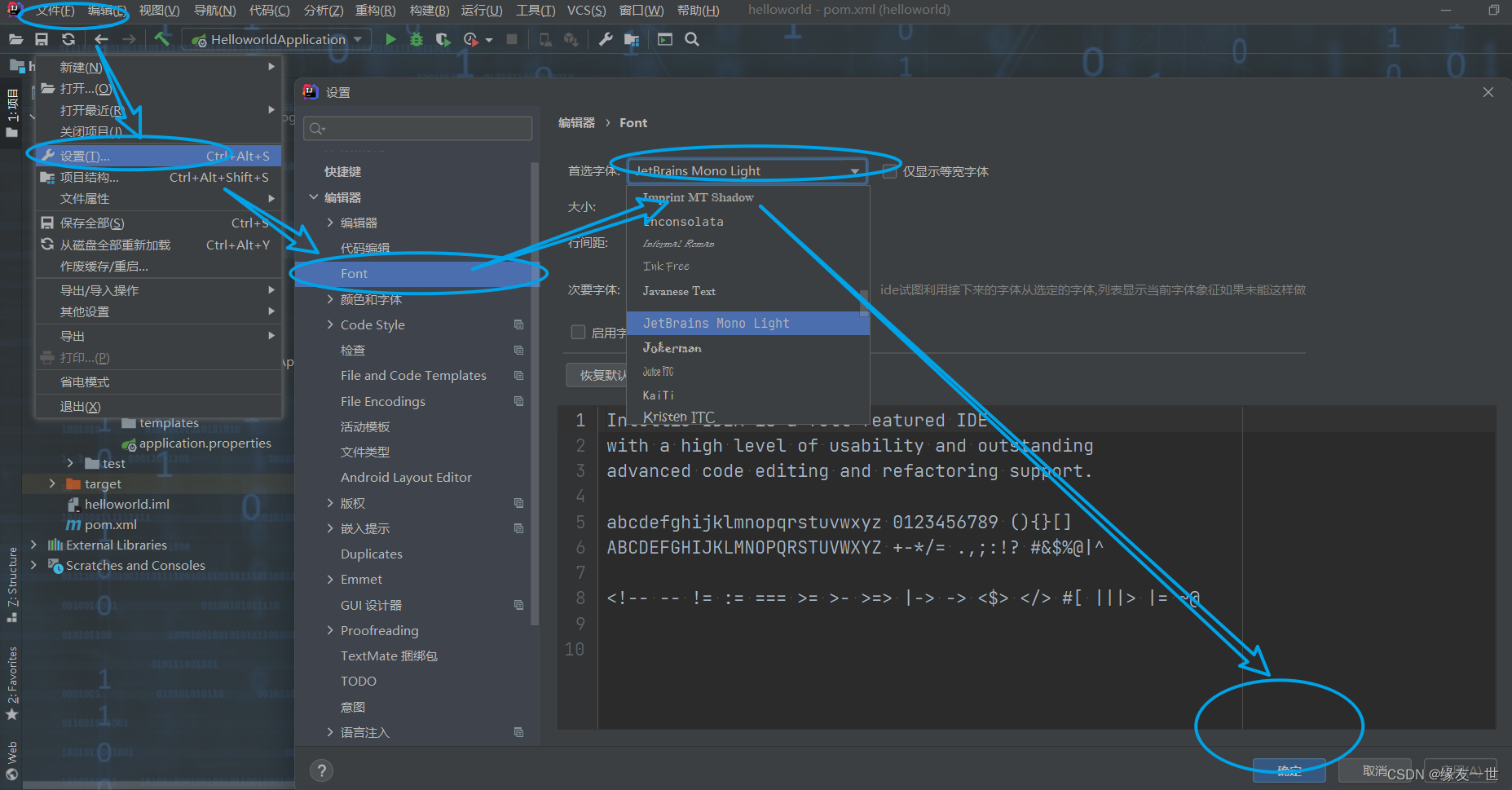Click the wrench settings toolbar icon
This screenshot has height=790, width=1512.
[x=606, y=39]
